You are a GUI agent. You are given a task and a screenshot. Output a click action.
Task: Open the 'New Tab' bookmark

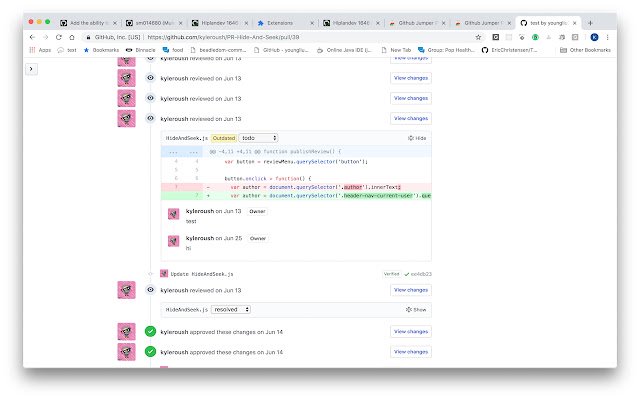click(x=396, y=50)
